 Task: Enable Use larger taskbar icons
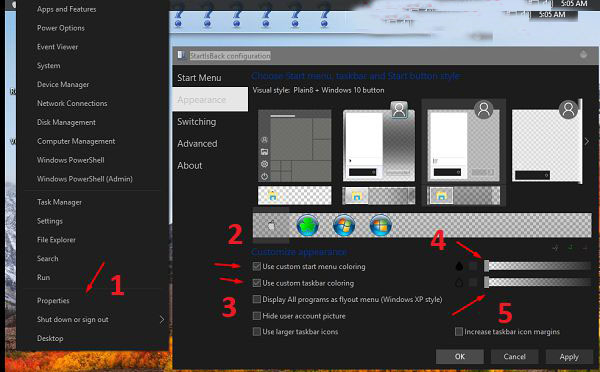257,332
